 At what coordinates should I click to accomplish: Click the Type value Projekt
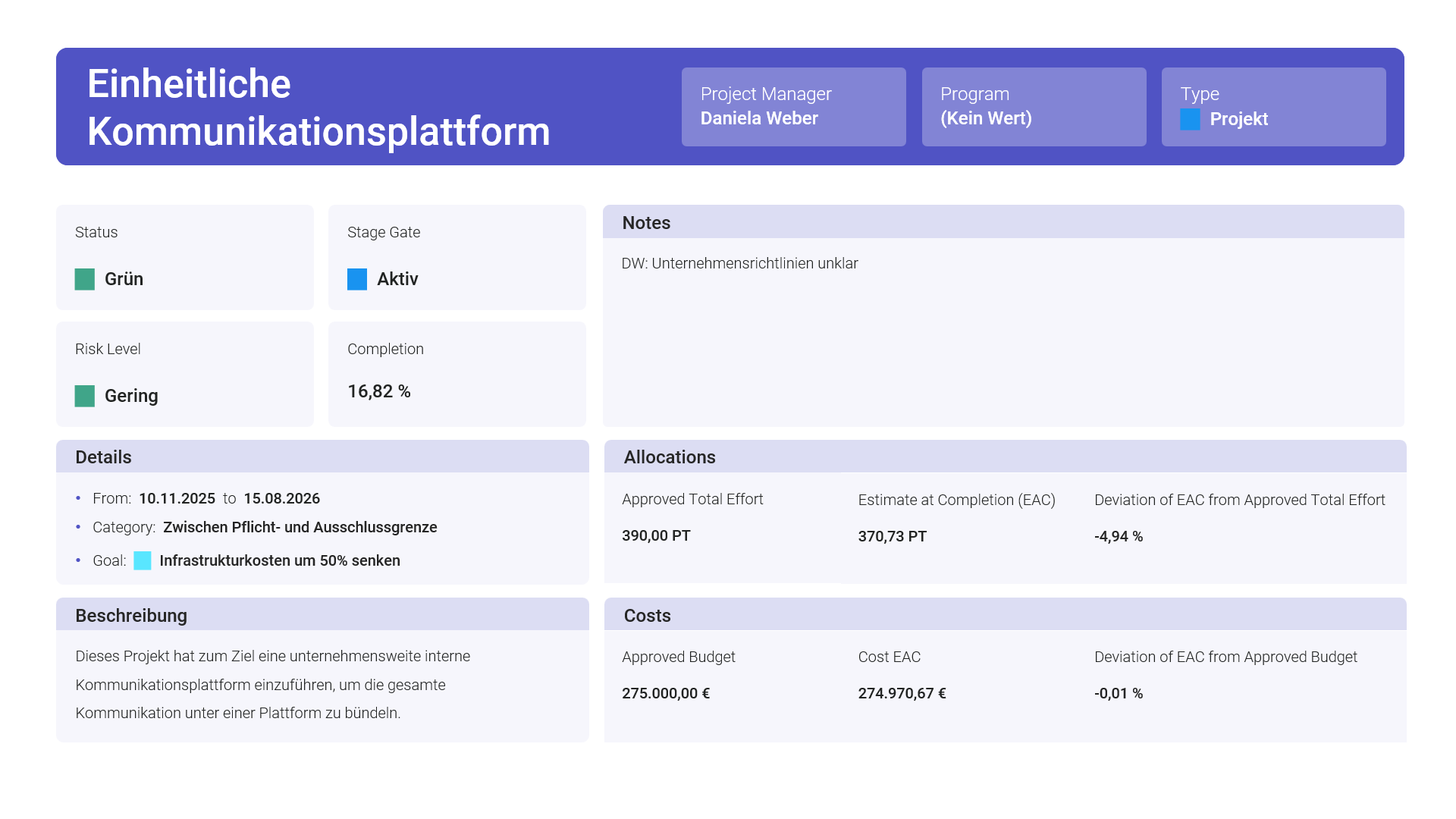1238,119
